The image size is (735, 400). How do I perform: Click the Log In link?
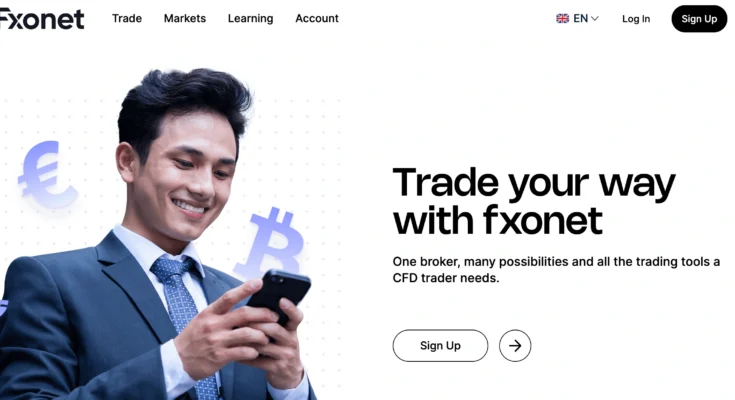point(636,19)
